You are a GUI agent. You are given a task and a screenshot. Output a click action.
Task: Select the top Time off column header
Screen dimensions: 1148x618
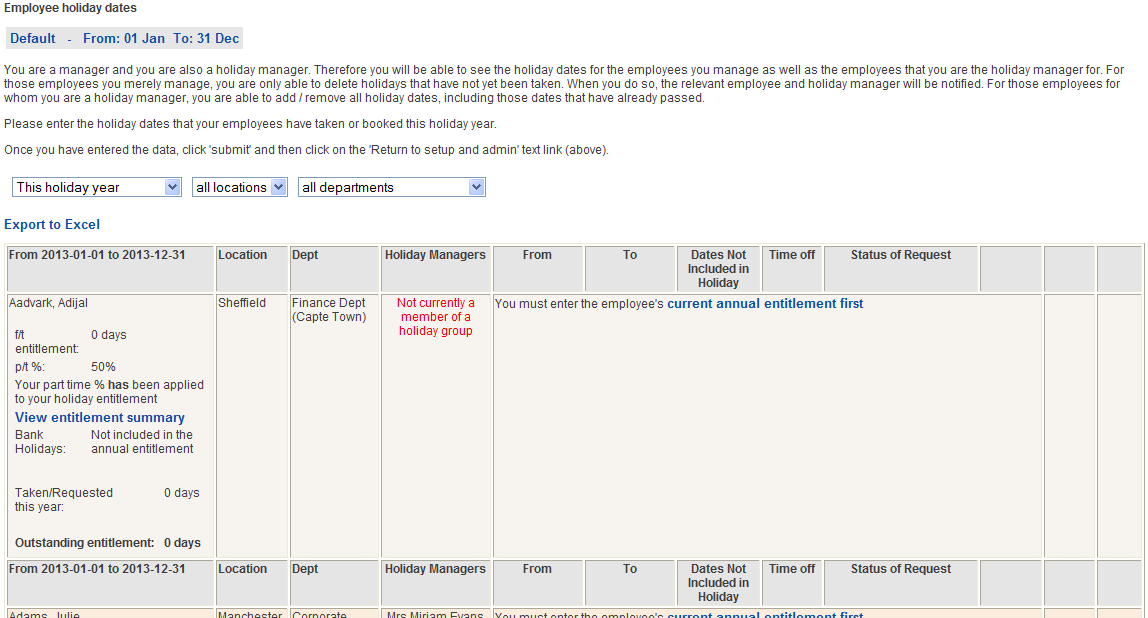(792, 255)
